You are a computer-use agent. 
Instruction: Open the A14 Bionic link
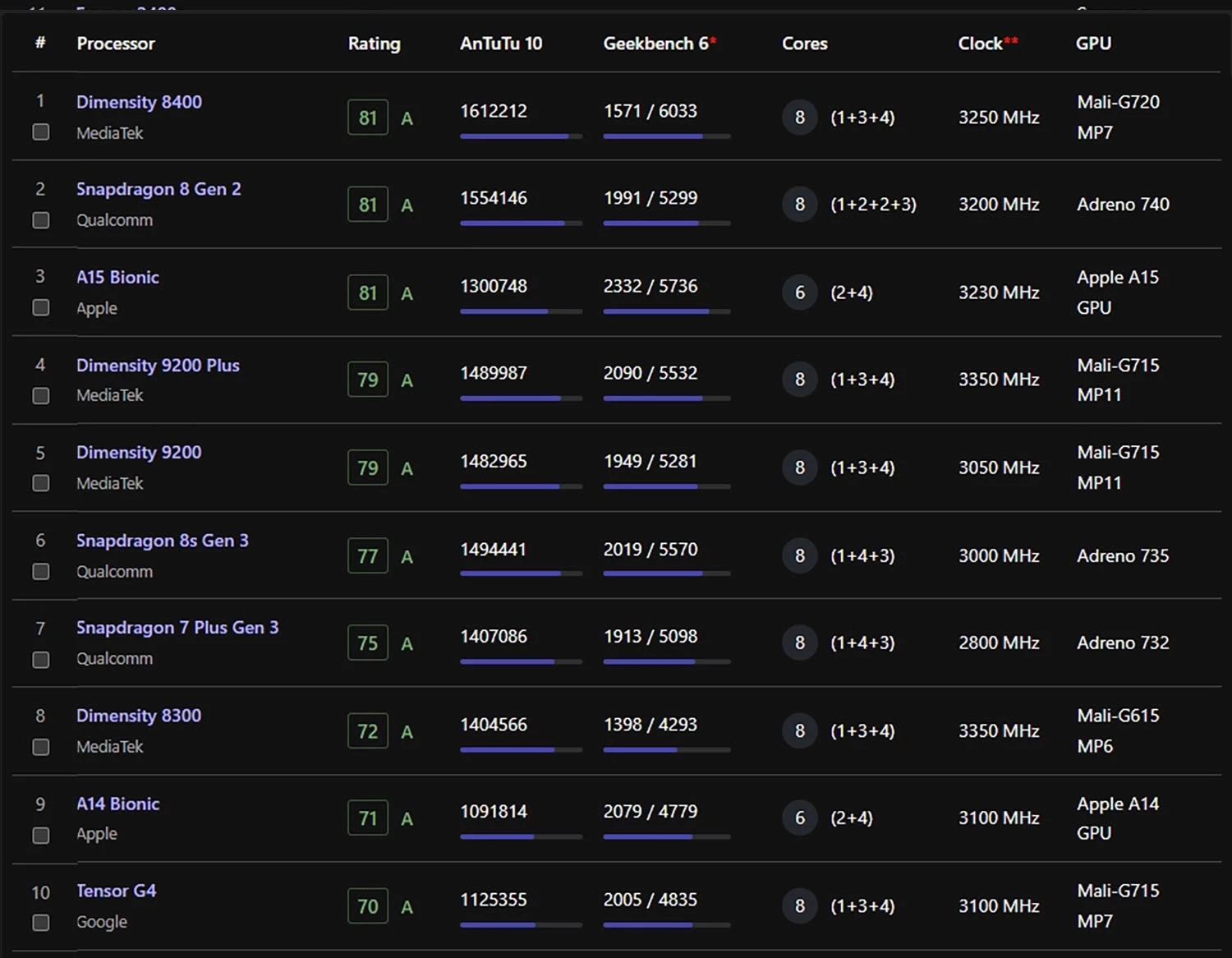pos(117,804)
